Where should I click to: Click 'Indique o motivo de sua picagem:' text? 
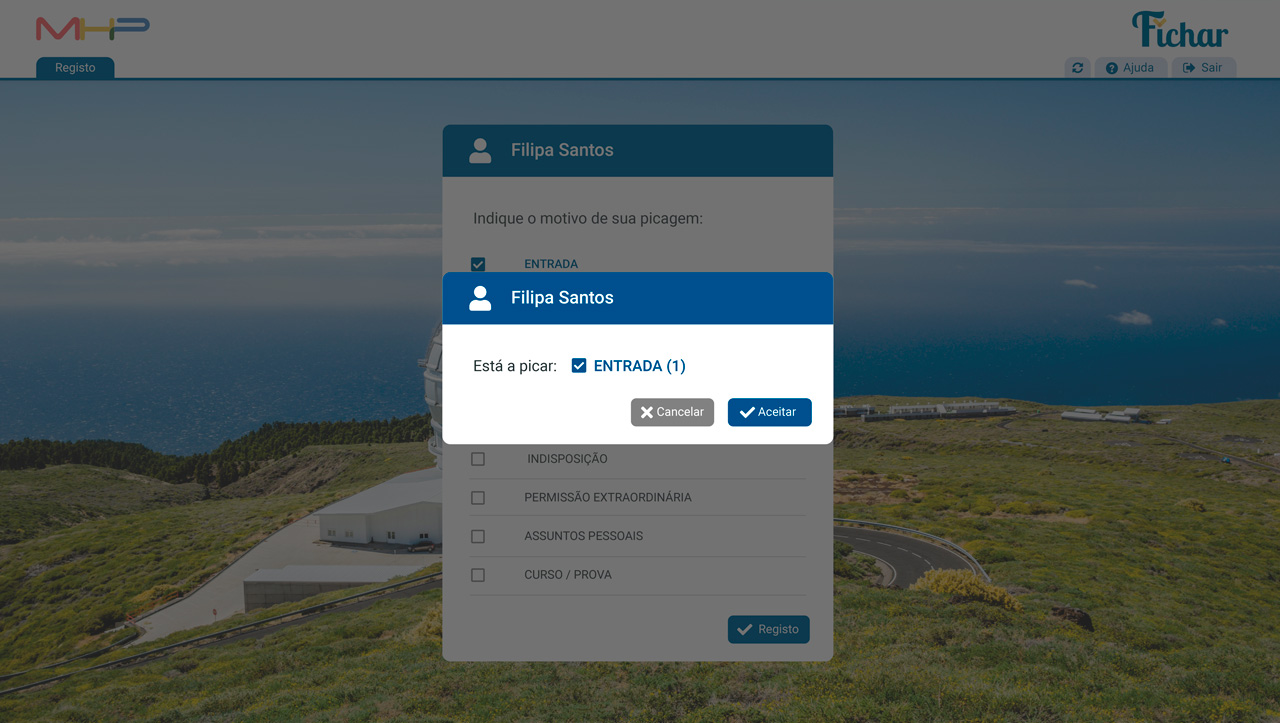coord(588,218)
